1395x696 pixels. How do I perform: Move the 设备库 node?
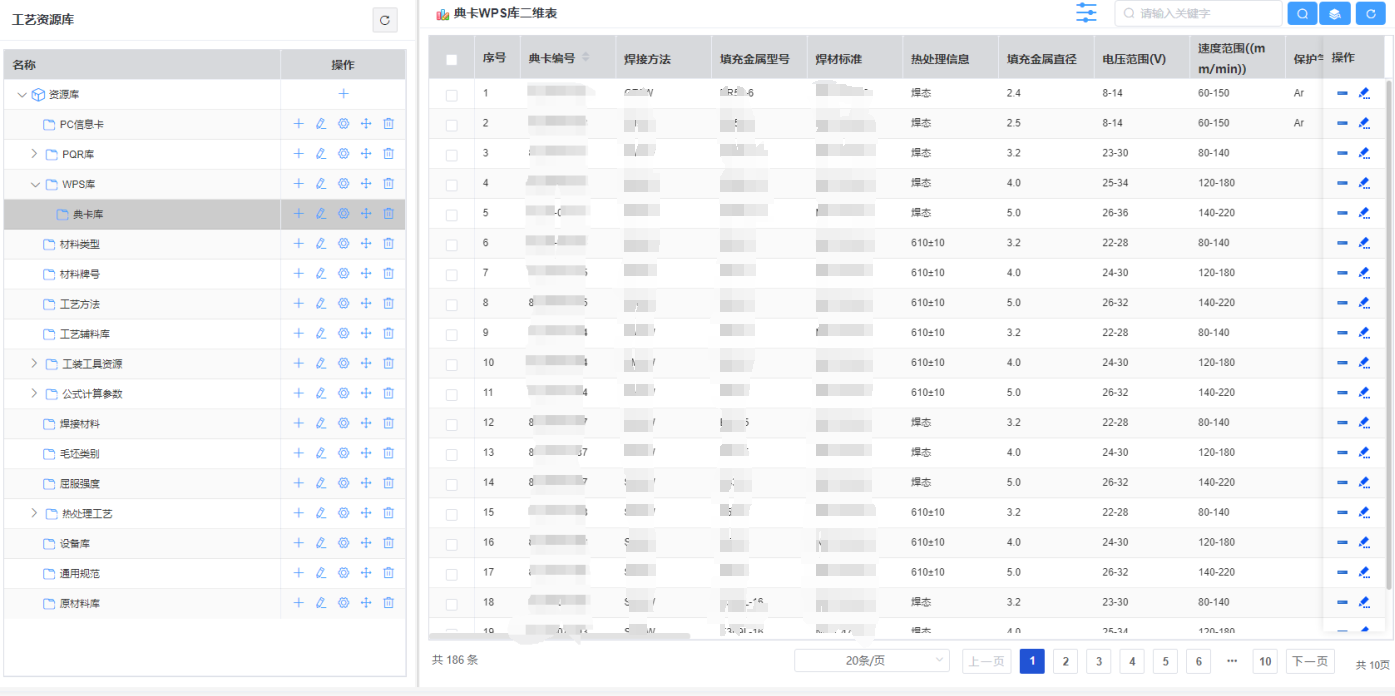(366, 544)
